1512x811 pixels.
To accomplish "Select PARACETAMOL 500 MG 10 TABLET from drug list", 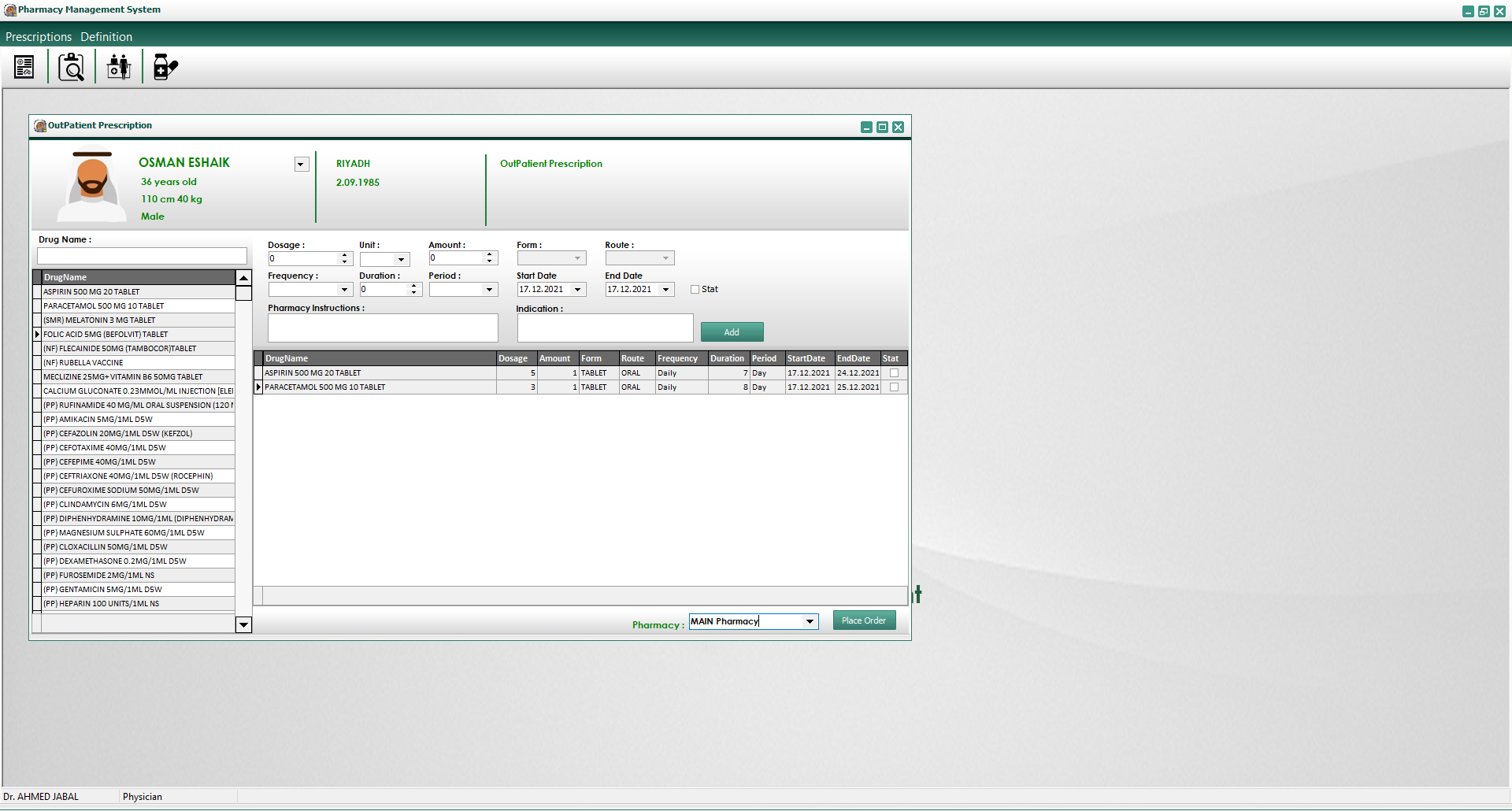I will (x=104, y=306).
